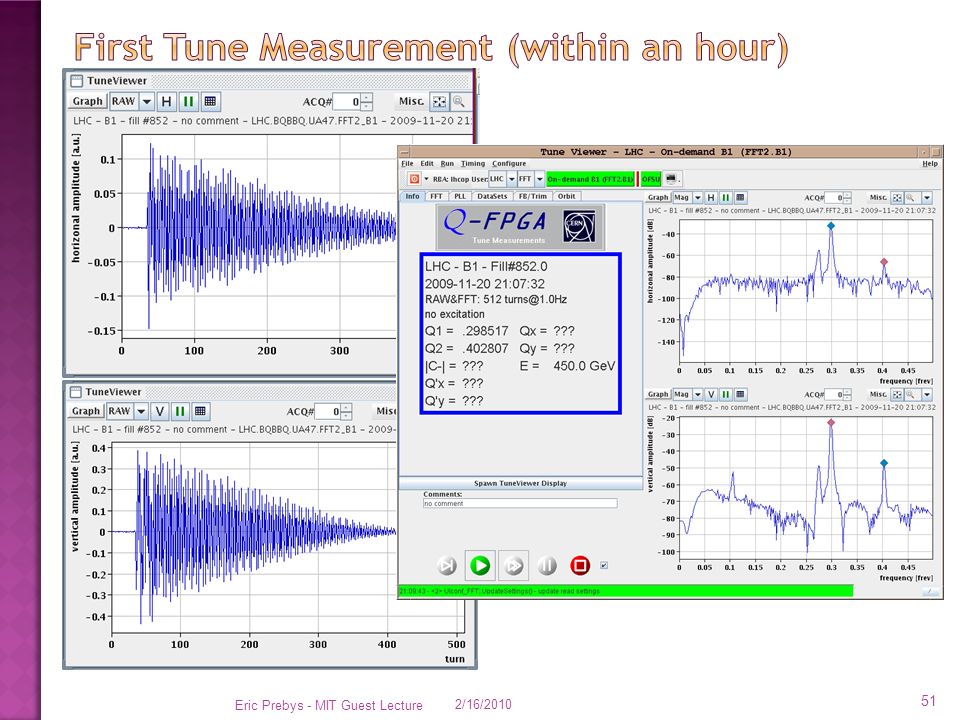Open the File menu
Screen dimensions: 960x720
[407, 163]
